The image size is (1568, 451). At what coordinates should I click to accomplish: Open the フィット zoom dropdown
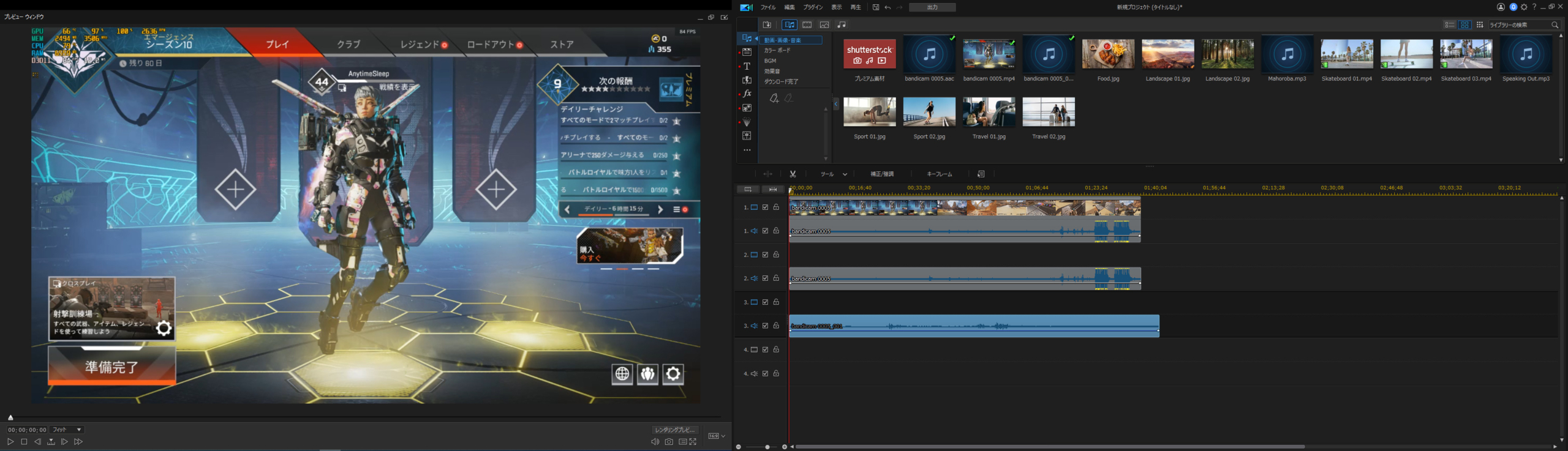[67, 430]
